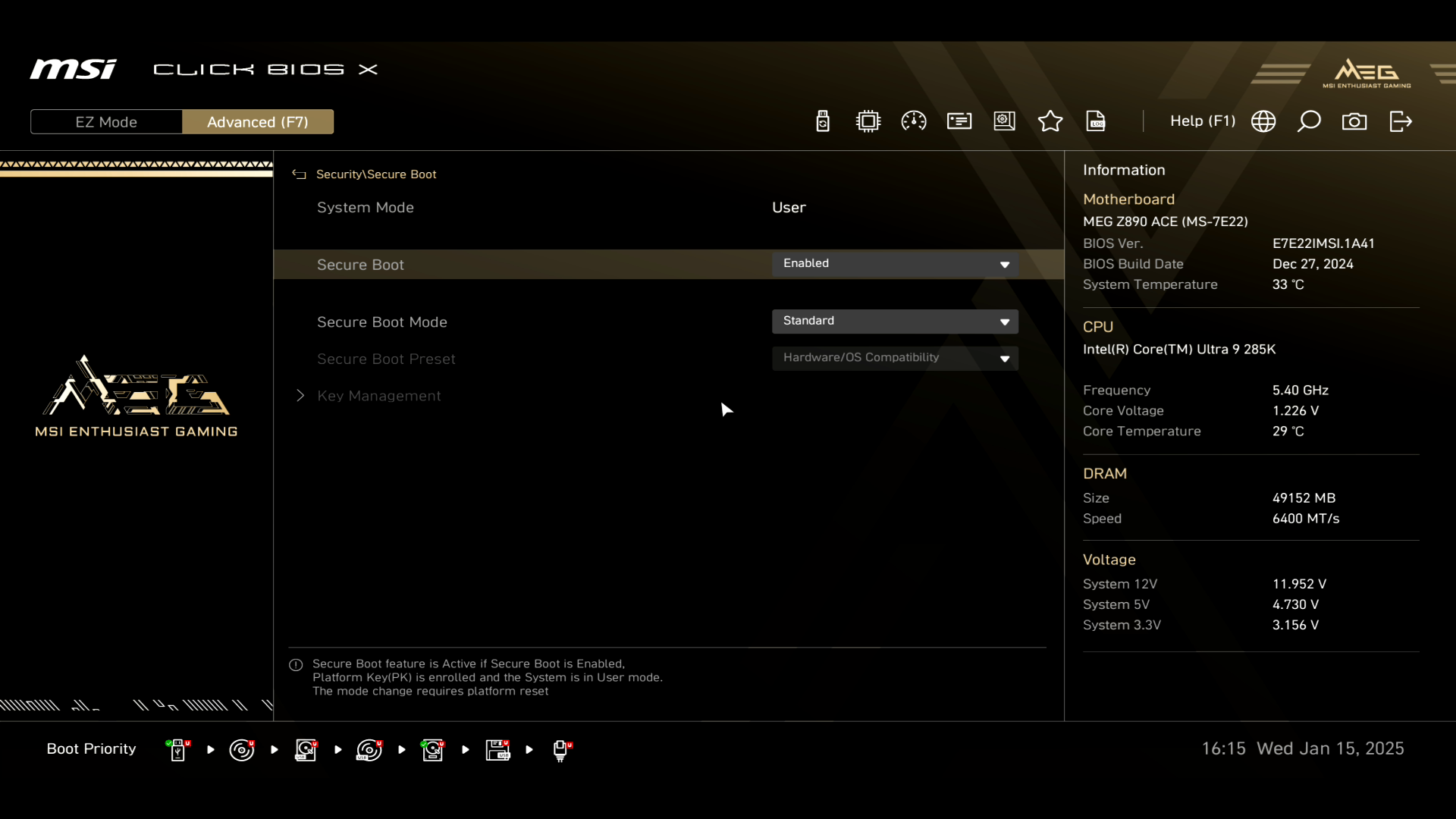Open the Language/region globe icon
1456x819 pixels.
(1263, 122)
